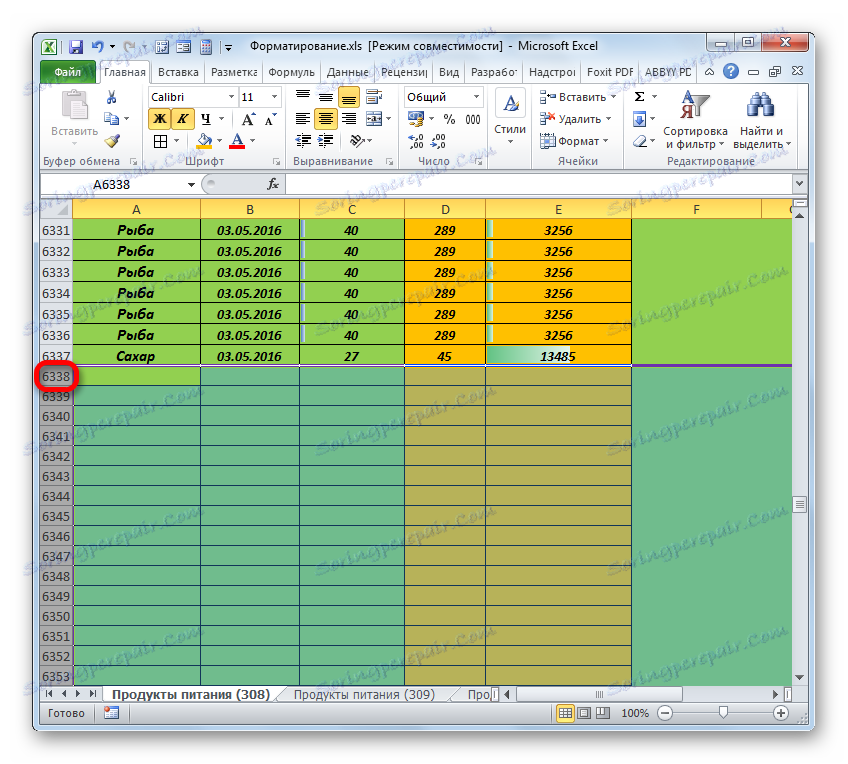Image resolution: width=848 pixels, height=764 pixels.
Task: Click zoom in plus button
Action: (780, 713)
